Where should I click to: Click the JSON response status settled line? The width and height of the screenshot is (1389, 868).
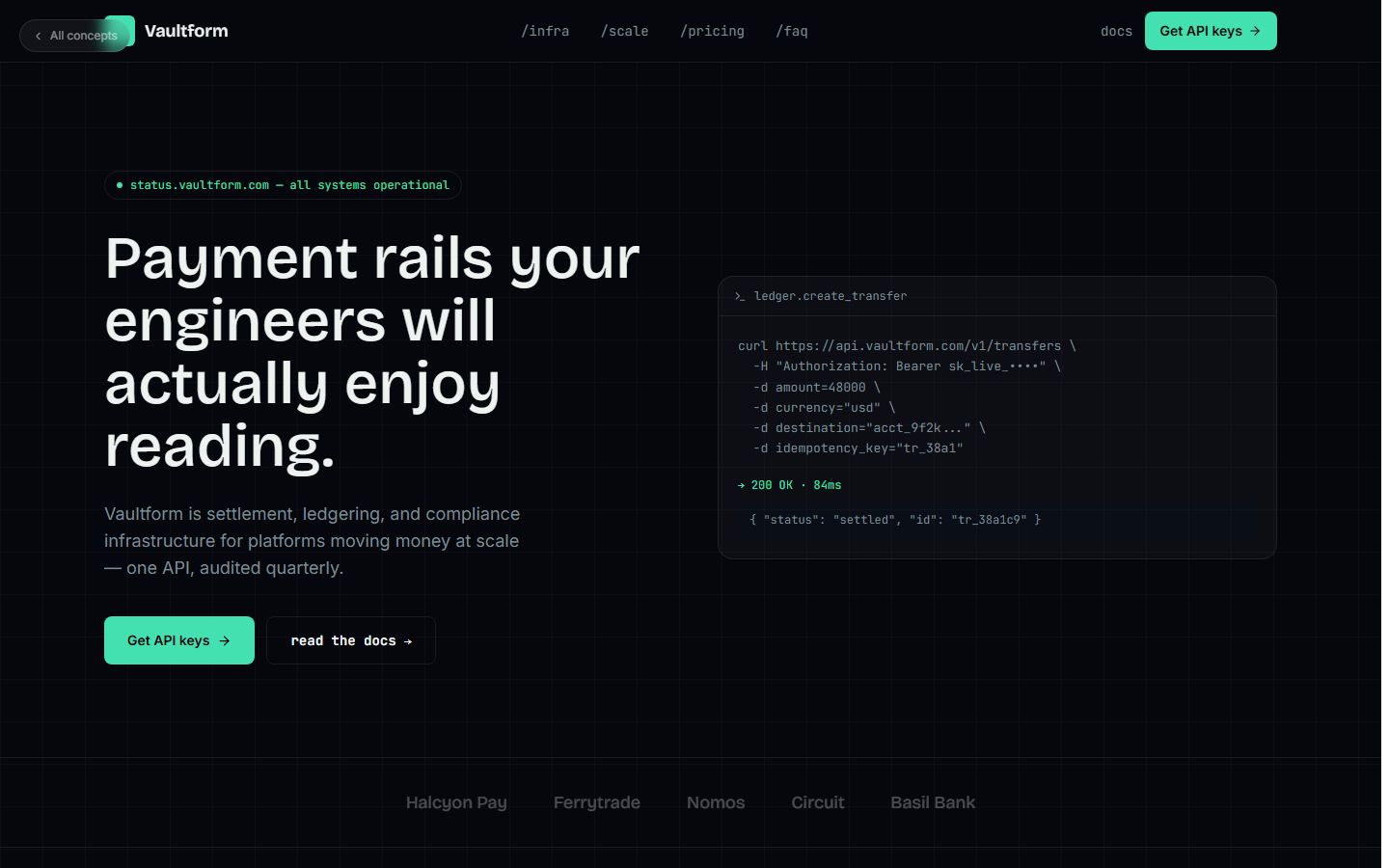coord(895,520)
